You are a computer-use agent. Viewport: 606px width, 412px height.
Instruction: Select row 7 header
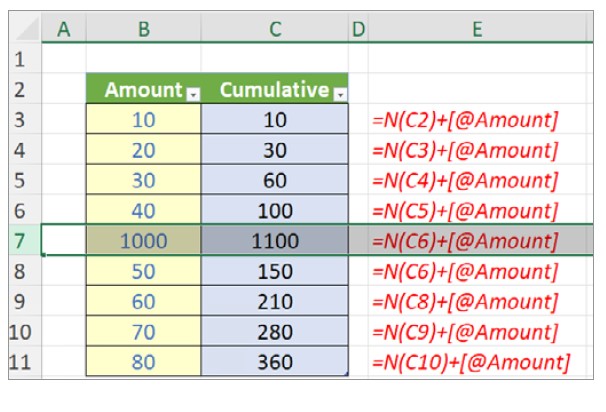[x=20, y=241]
